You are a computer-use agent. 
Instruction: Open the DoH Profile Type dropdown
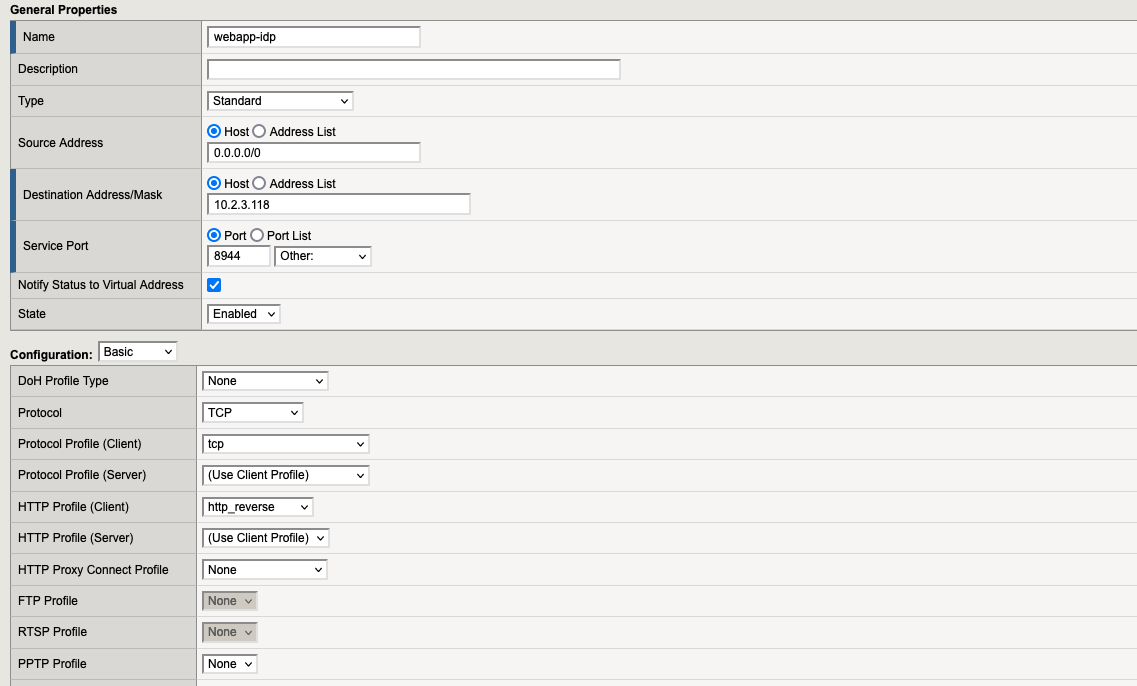265,381
